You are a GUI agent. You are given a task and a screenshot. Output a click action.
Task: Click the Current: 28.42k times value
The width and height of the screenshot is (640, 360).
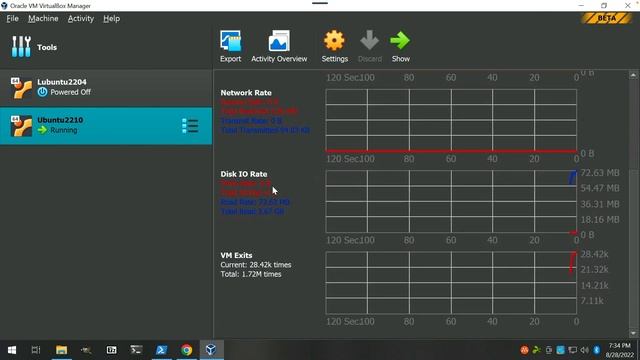pyautogui.click(x=256, y=265)
